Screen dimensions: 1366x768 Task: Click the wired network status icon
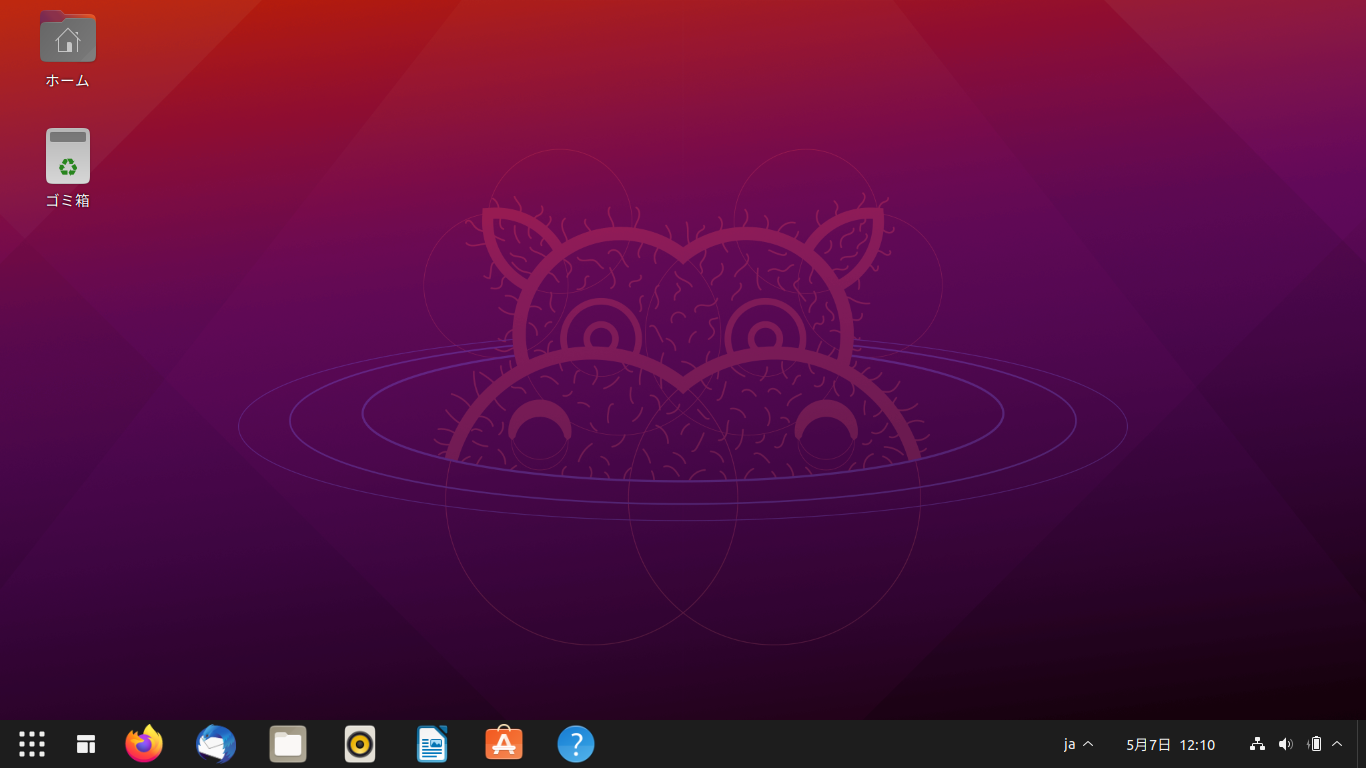1258,744
